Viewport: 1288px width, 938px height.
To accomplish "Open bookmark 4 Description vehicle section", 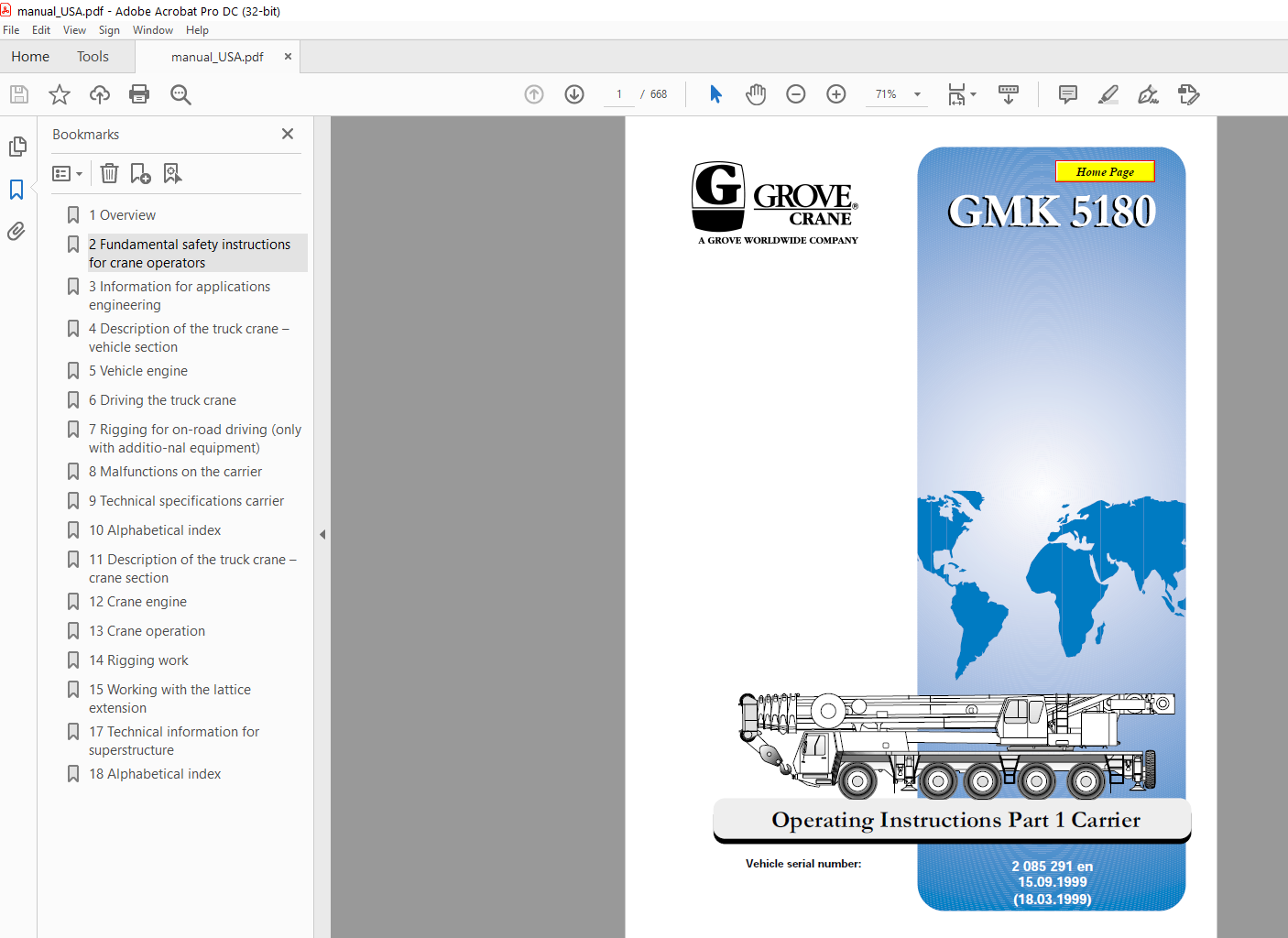I will point(189,338).
